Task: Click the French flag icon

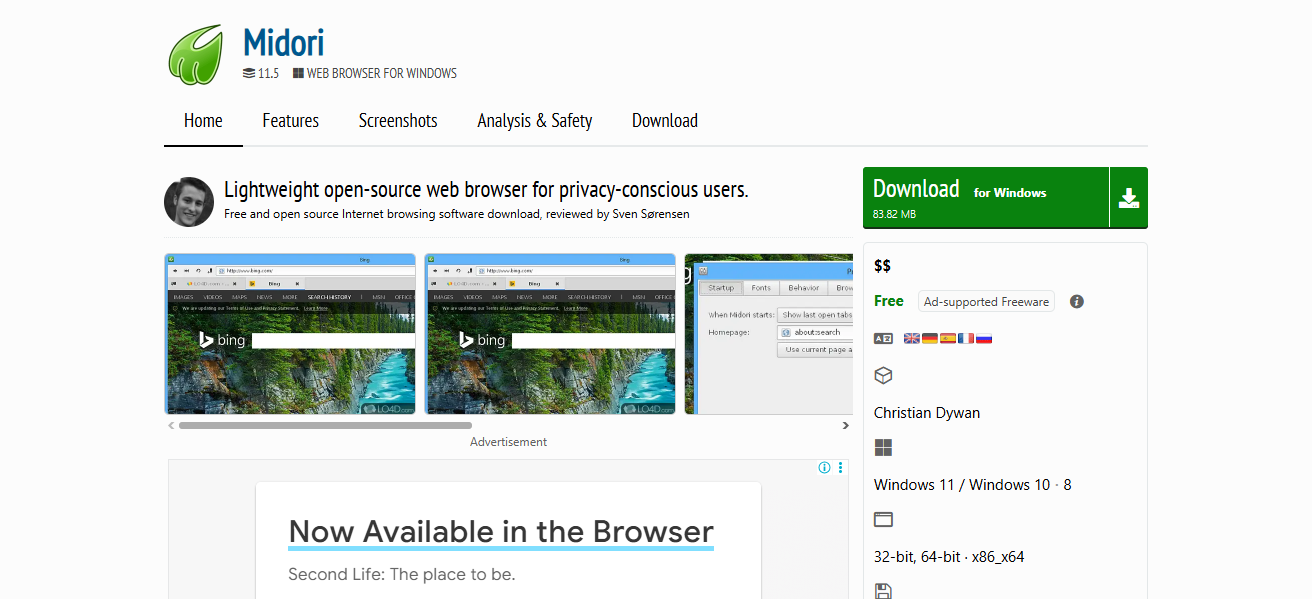Action: click(966, 338)
